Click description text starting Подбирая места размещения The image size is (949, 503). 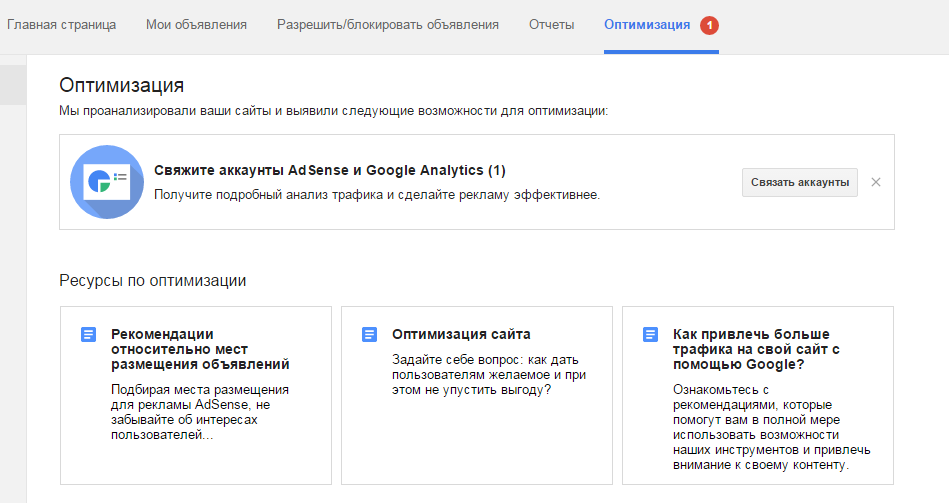[200, 413]
